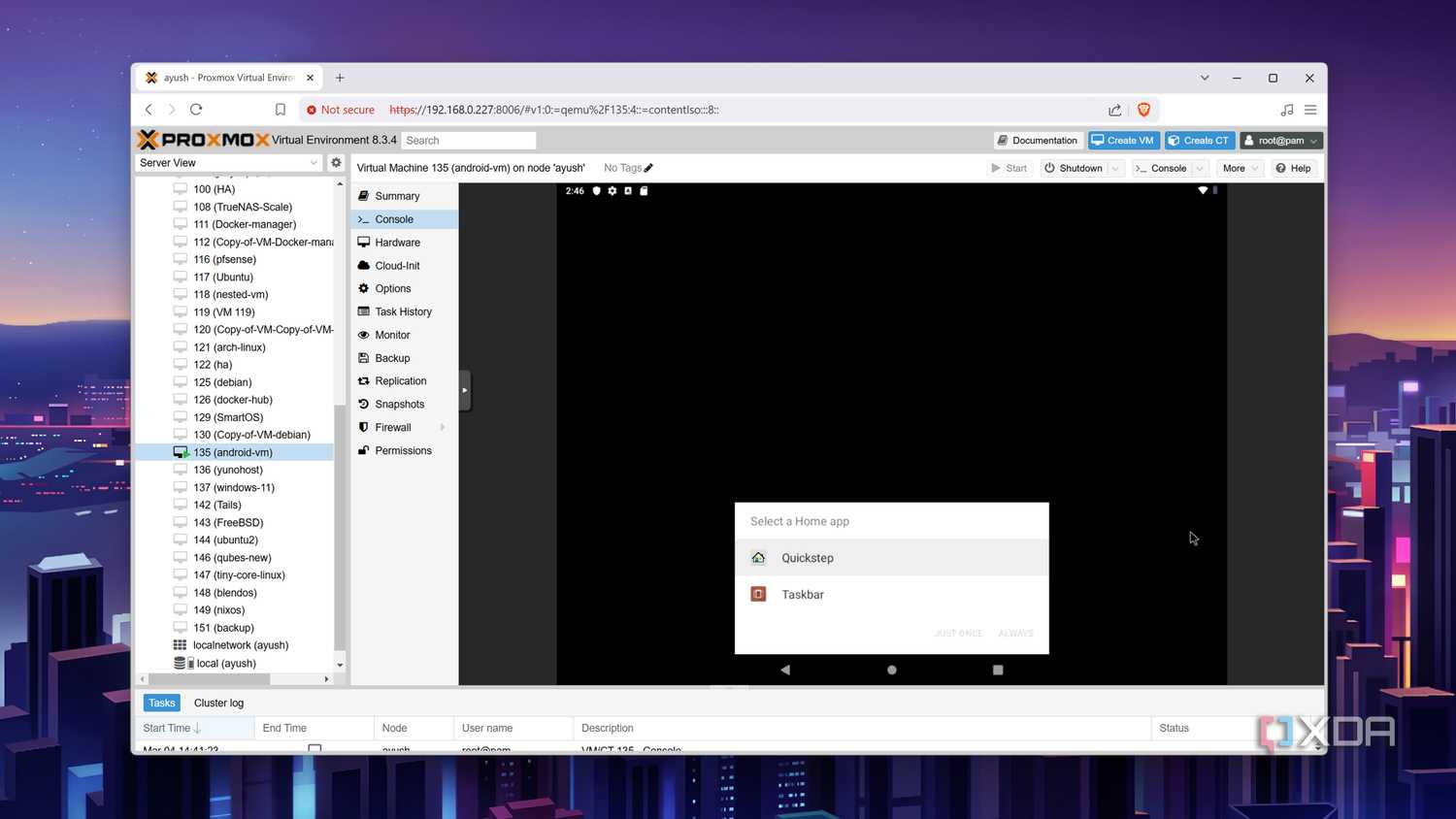Click the Proxmox logo
This screenshot has height=819, width=1456.
(x=203, y=140)
